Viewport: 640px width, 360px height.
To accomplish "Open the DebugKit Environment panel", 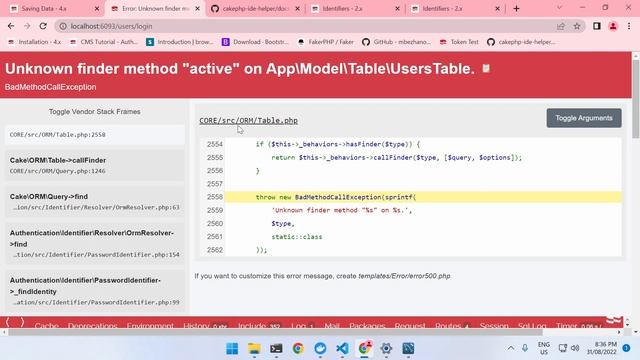I will (x=150, y=325).
